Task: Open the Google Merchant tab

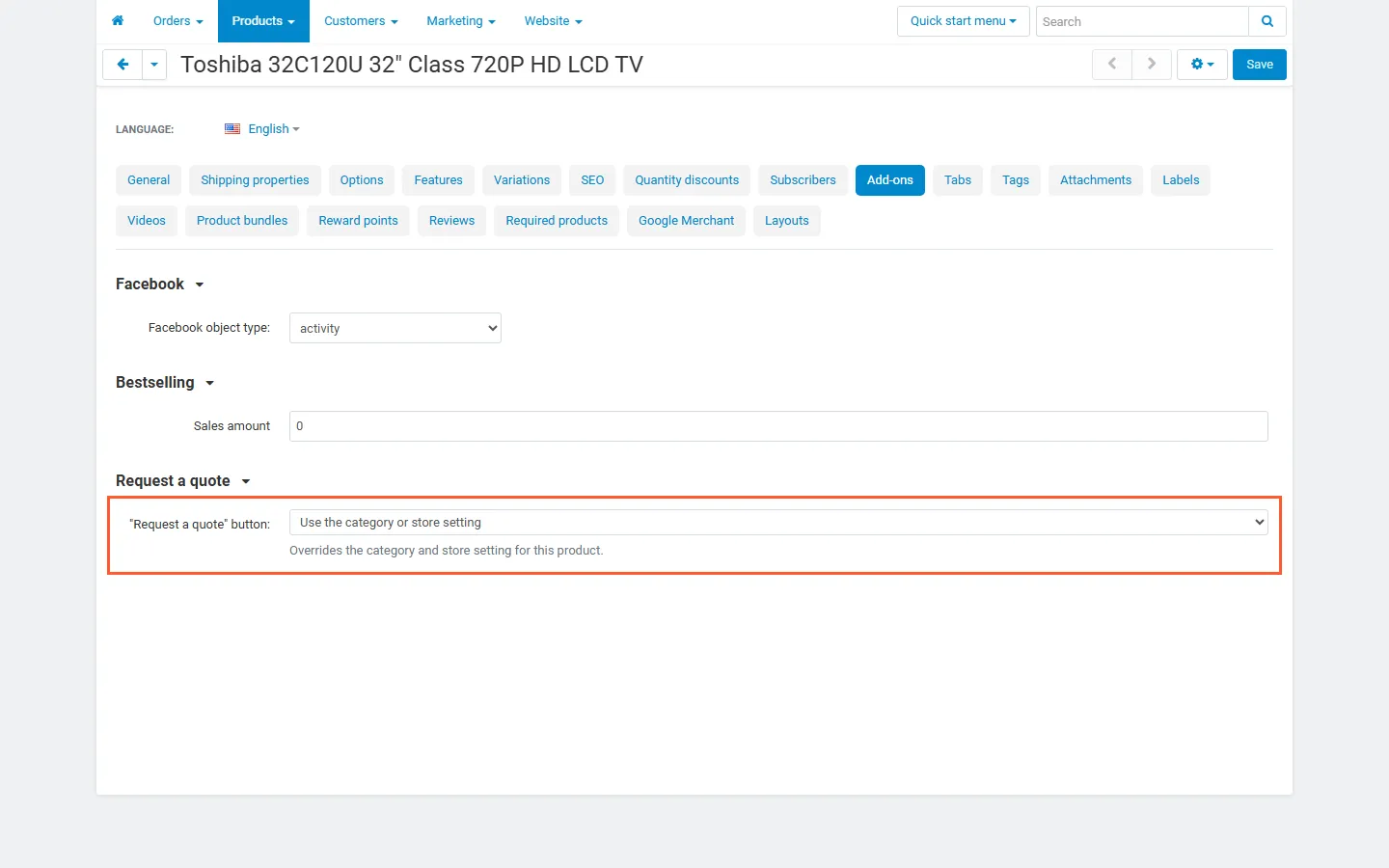Action: [x=687, y=221]
